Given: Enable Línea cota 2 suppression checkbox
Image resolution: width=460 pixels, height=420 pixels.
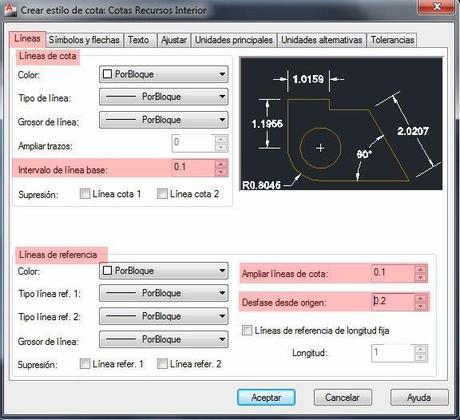Looking at the screenshot, I should point(162,194).
